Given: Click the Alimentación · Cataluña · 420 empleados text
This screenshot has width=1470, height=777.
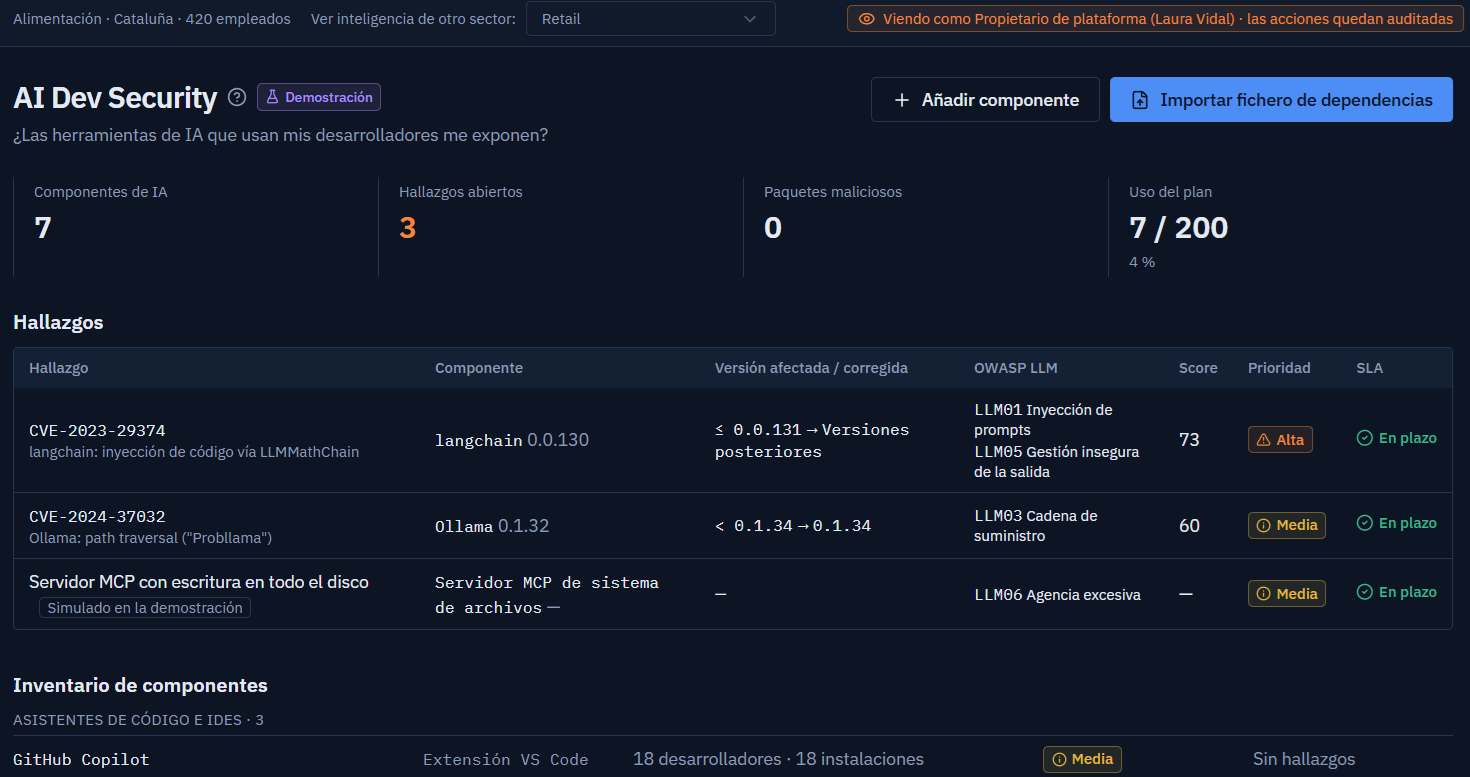Looking at the screenshot, I should click(152, 19).
